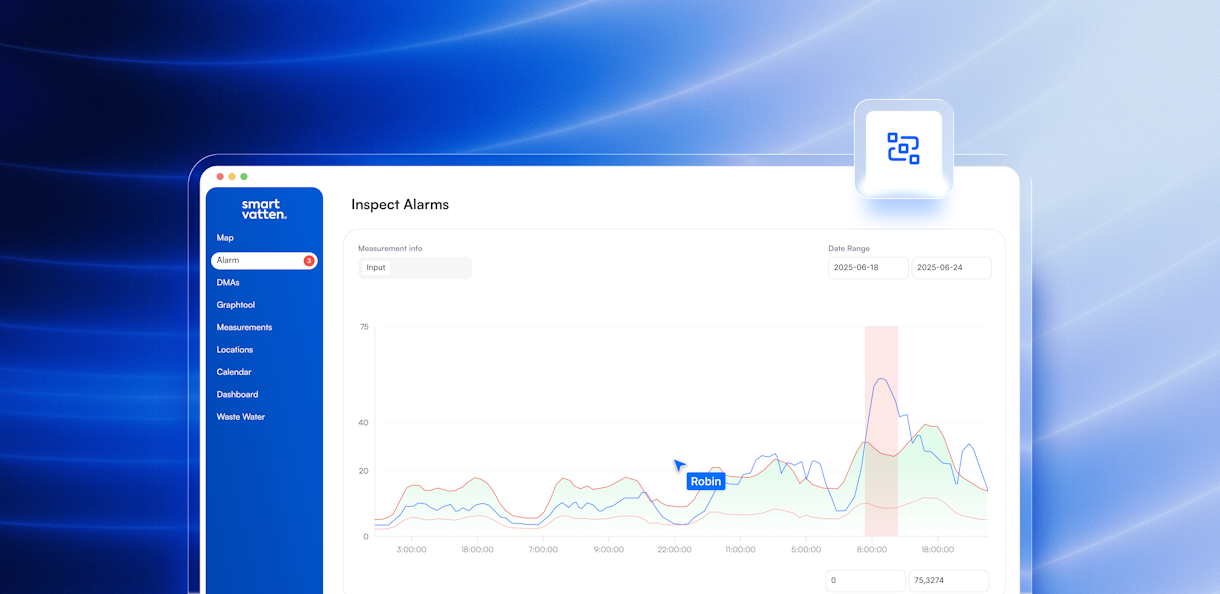Open the Map section
The image size is (1220, 594).
coord(224,238)
